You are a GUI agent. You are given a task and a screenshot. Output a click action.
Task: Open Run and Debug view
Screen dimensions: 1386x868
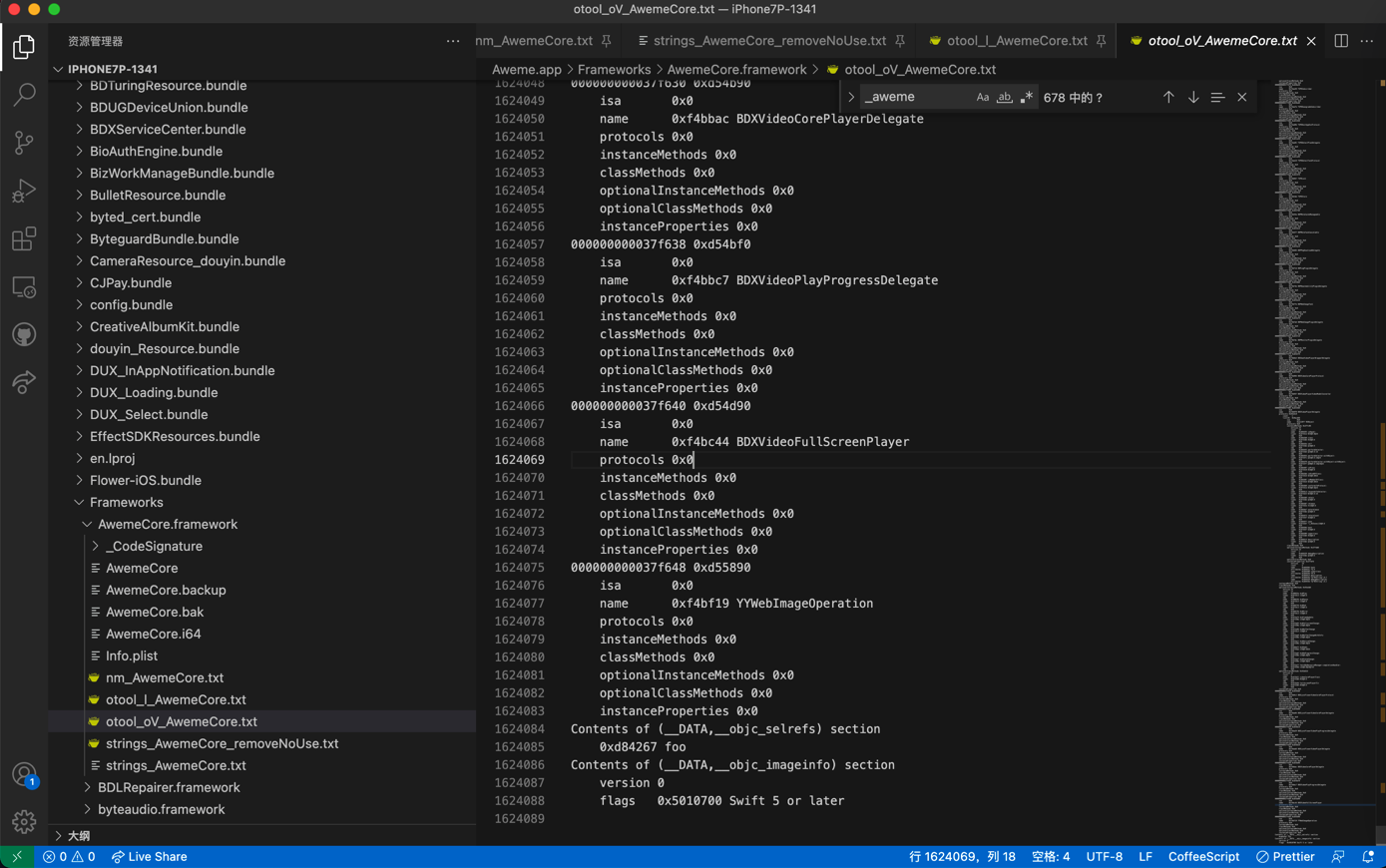24,191
